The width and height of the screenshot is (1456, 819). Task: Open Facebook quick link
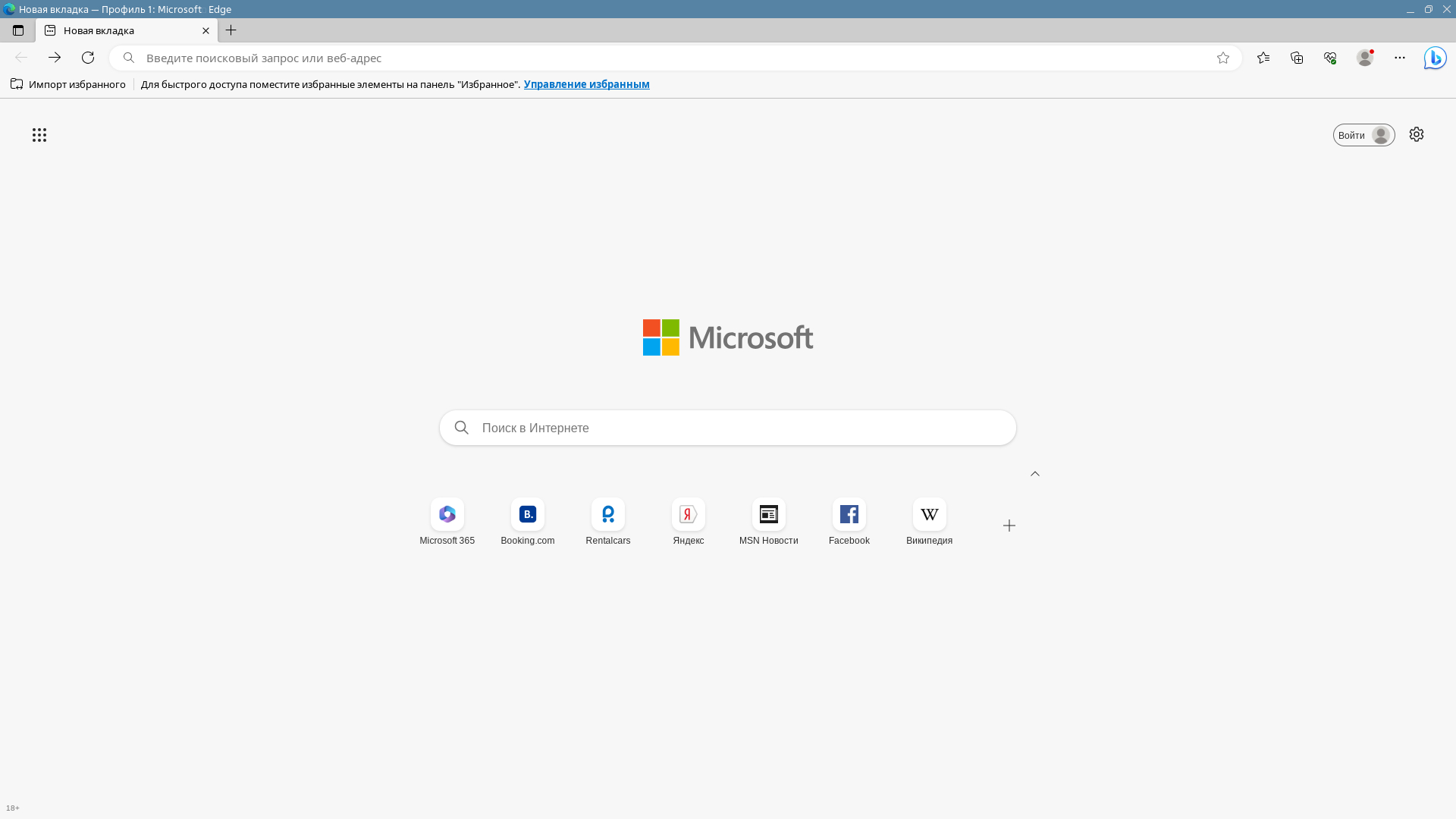point(849,522)
